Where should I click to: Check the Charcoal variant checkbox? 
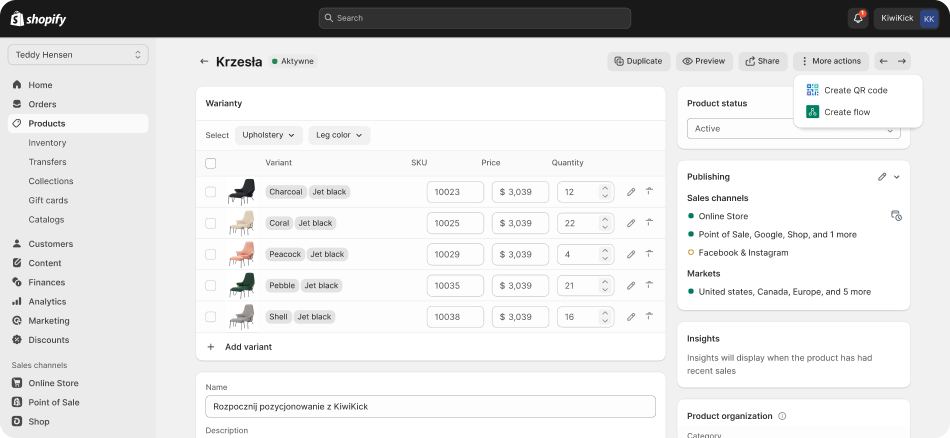(211, 192)
